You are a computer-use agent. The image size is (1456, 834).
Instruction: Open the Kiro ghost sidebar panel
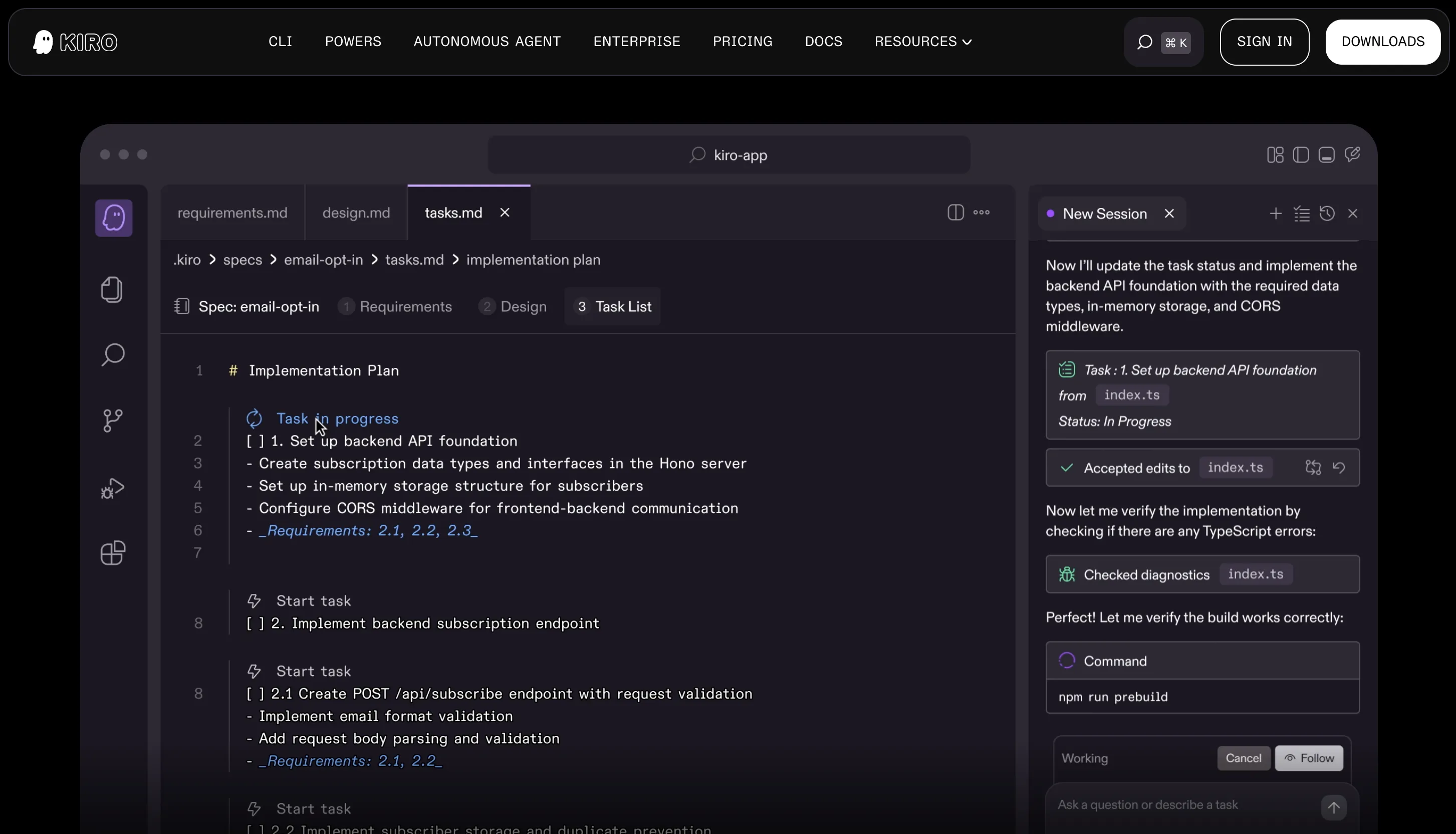(113, 218)
